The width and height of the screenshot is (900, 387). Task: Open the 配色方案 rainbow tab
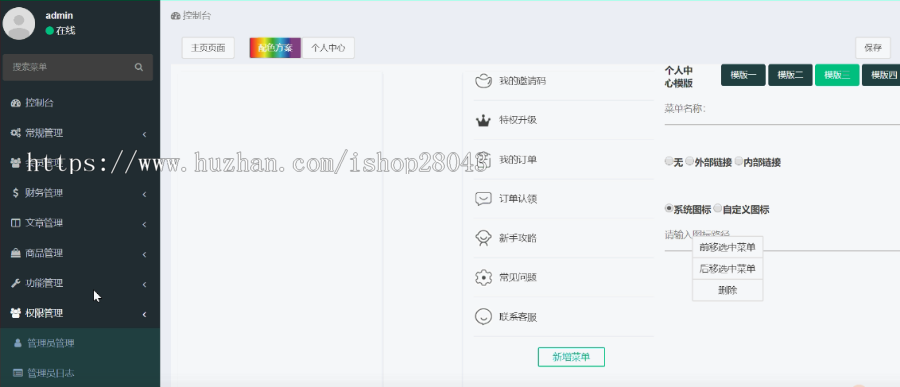click(x=275, y=48)
